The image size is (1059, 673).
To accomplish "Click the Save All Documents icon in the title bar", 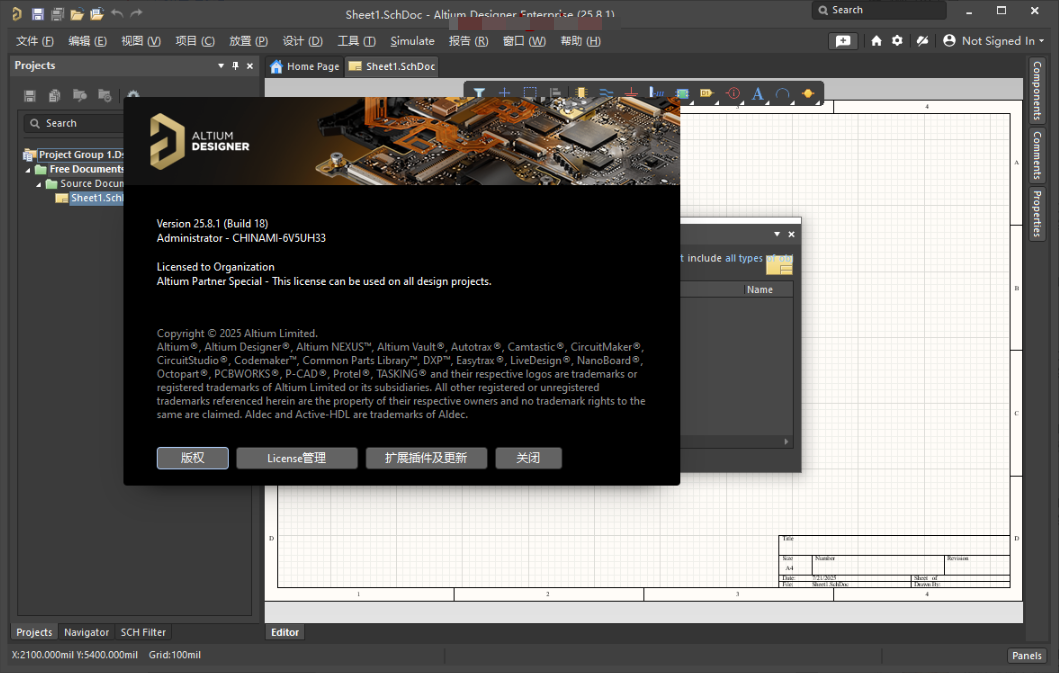I will point(57,14).
